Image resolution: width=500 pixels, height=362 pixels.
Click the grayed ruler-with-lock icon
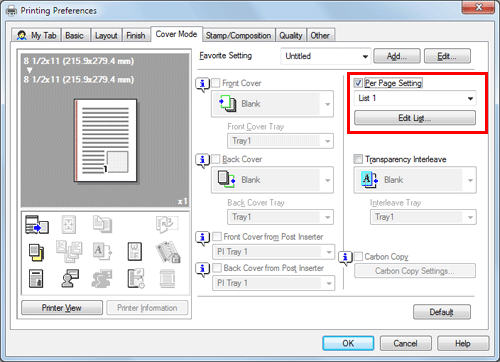tap(168, 252)
